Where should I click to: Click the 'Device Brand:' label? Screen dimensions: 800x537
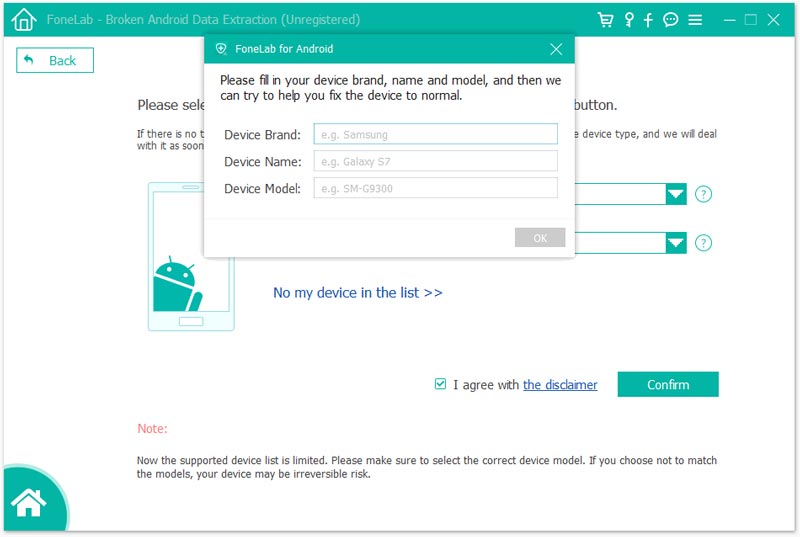point(262,135)
